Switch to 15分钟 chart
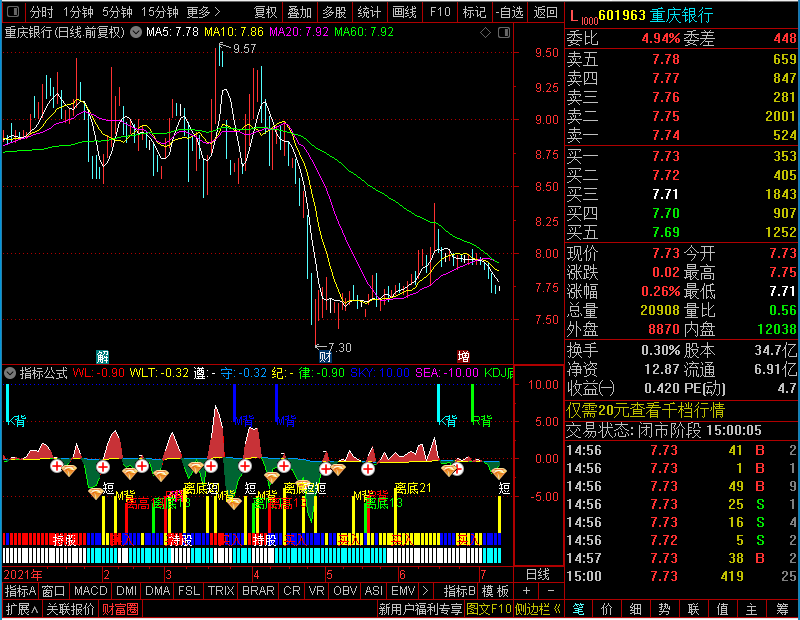This screenshot has height=620, width=800. [x=159, y=12]
